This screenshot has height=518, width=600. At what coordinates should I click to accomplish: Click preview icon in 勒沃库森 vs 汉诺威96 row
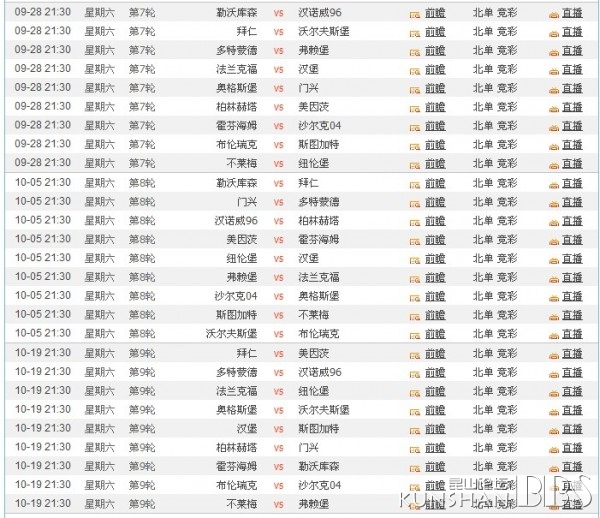point(414,15)
